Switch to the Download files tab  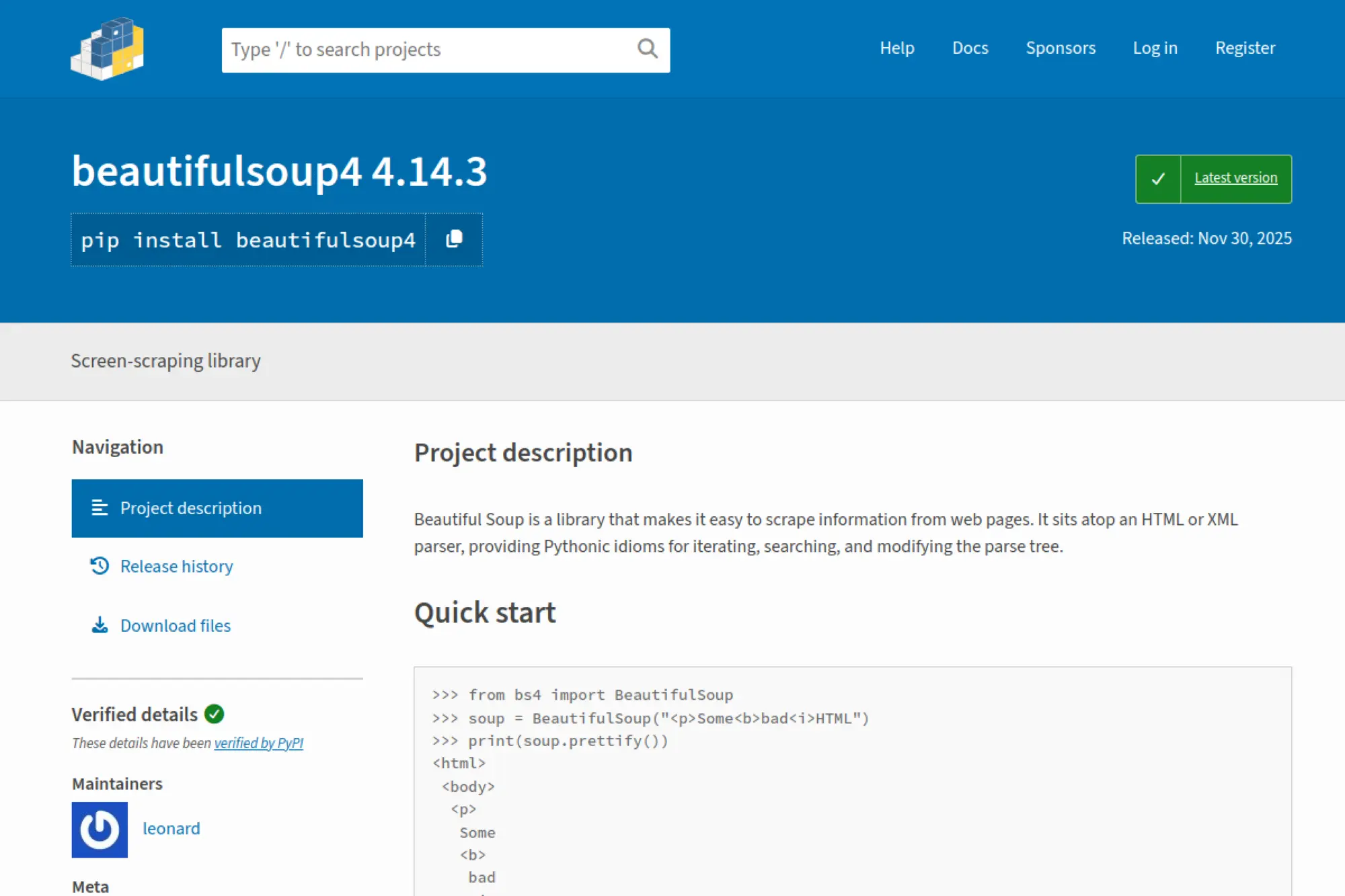tap(176, 626)
